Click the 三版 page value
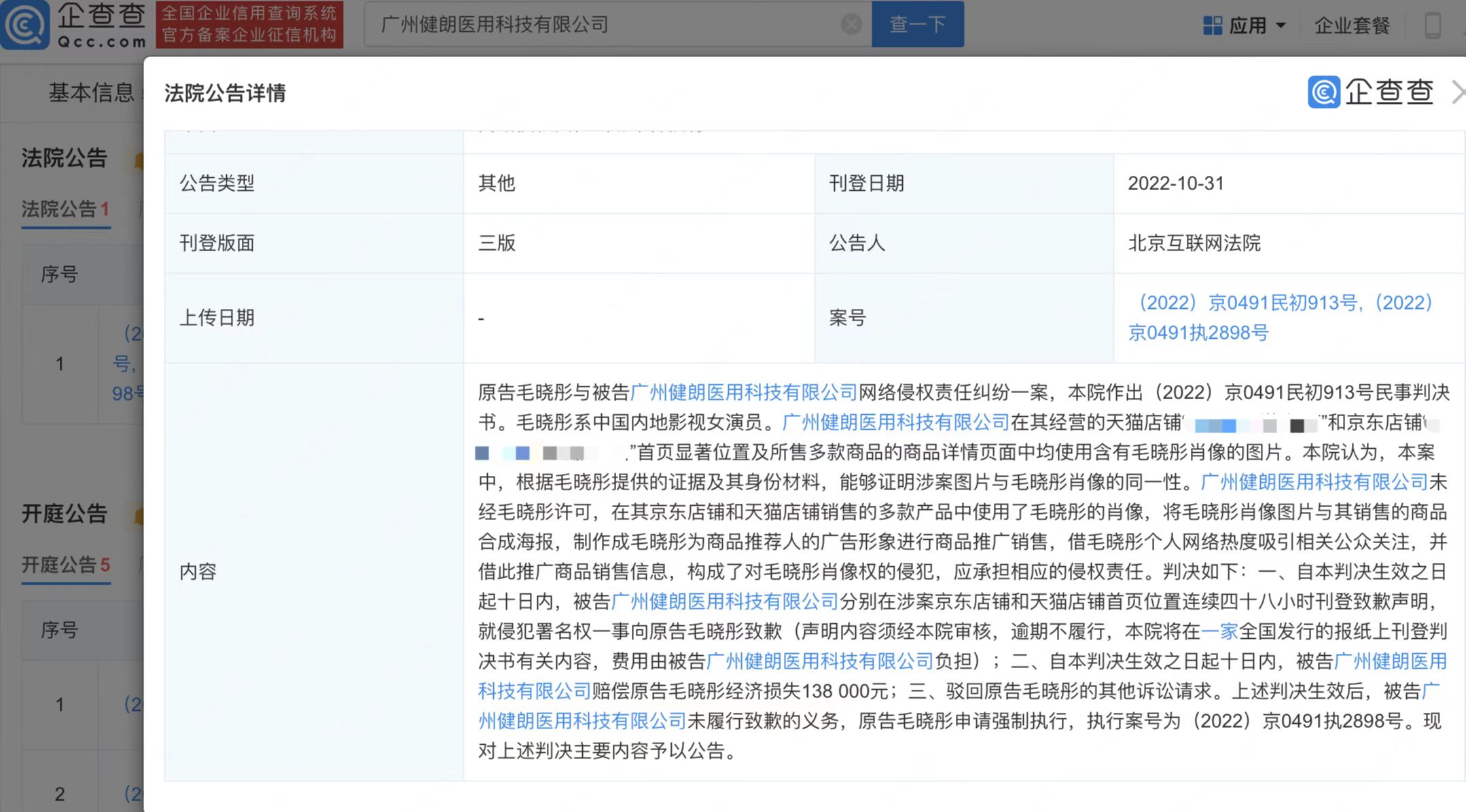The height and width of the screenshot is (812, 1466). pyautogui.click(x=497, y=243)
